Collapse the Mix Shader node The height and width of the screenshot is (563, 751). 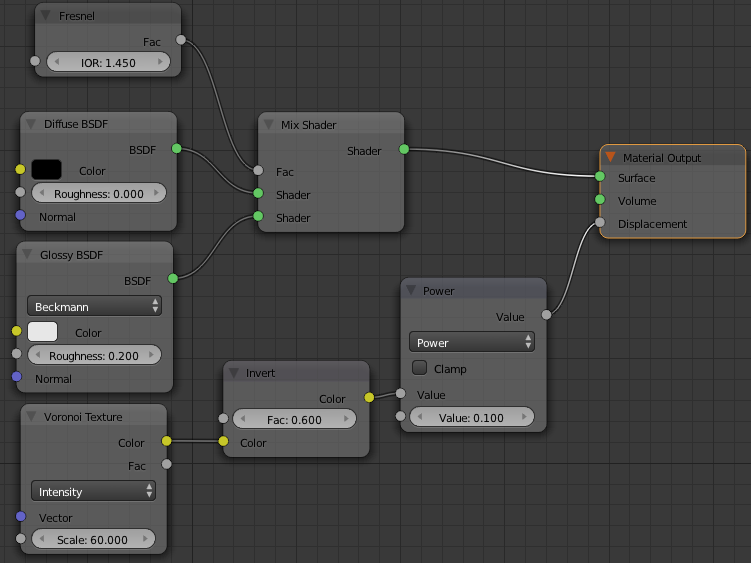268,125
